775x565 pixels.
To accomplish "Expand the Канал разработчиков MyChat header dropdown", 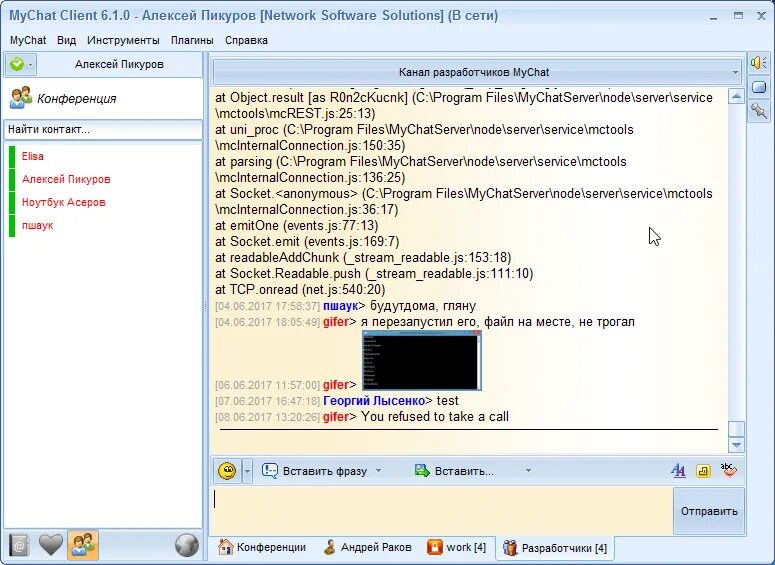I will [734, 73].
